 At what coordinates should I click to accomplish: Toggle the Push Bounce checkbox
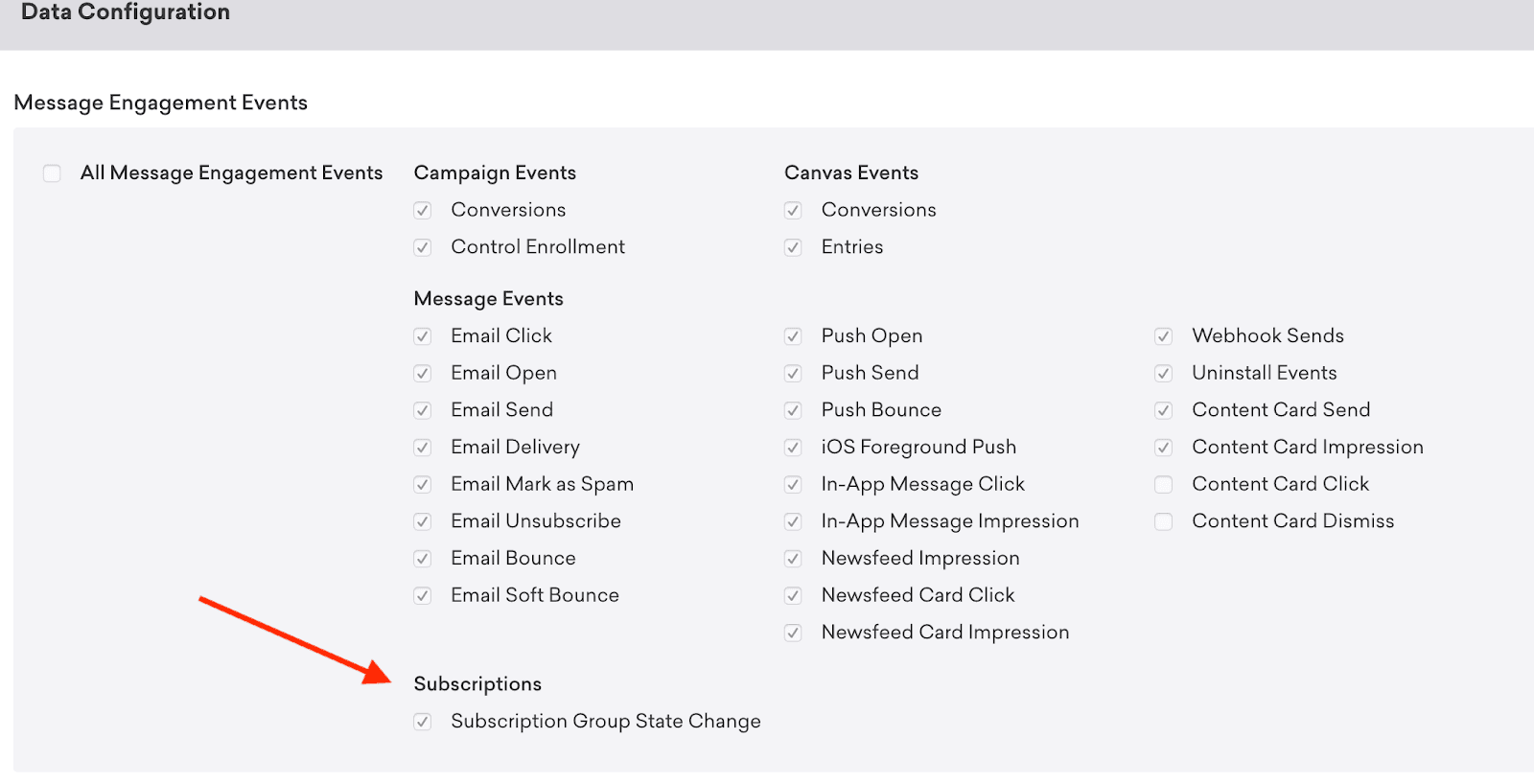[793, 410]
